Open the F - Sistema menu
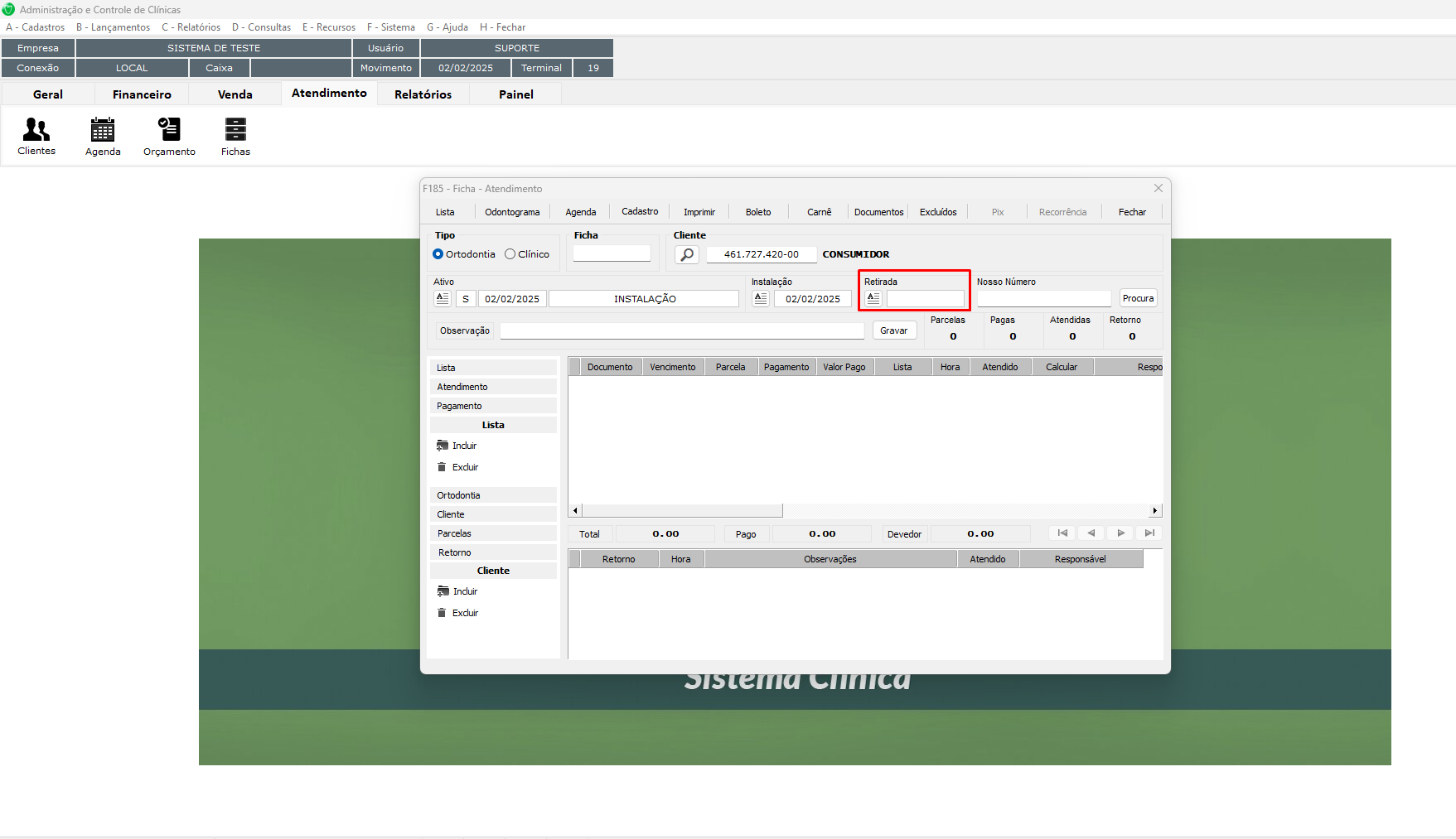The image size is (1456, 839). [391, 27]
